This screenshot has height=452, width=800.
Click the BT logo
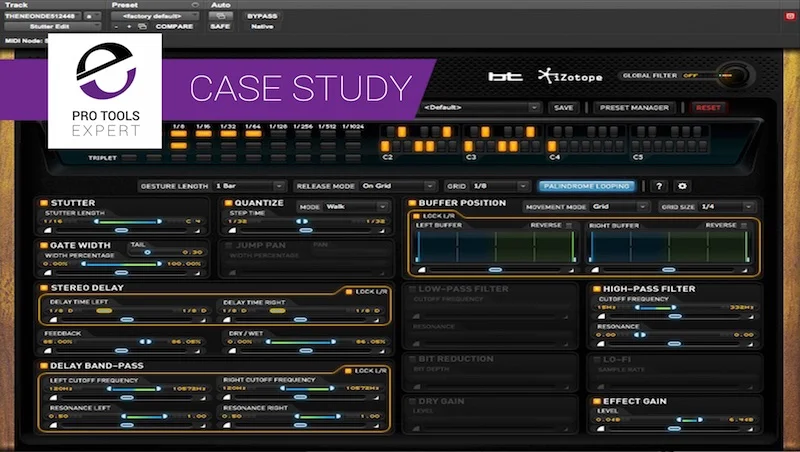[x=505, y=77]
